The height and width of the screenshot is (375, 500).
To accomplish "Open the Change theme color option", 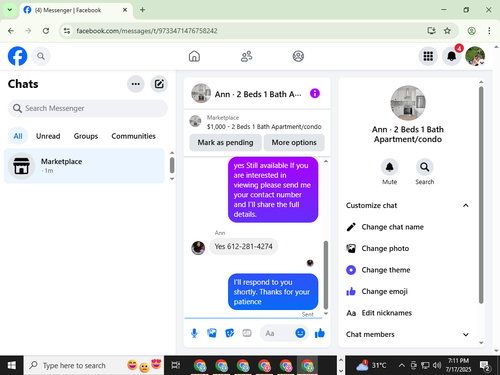I will click(x=408, y=270).
